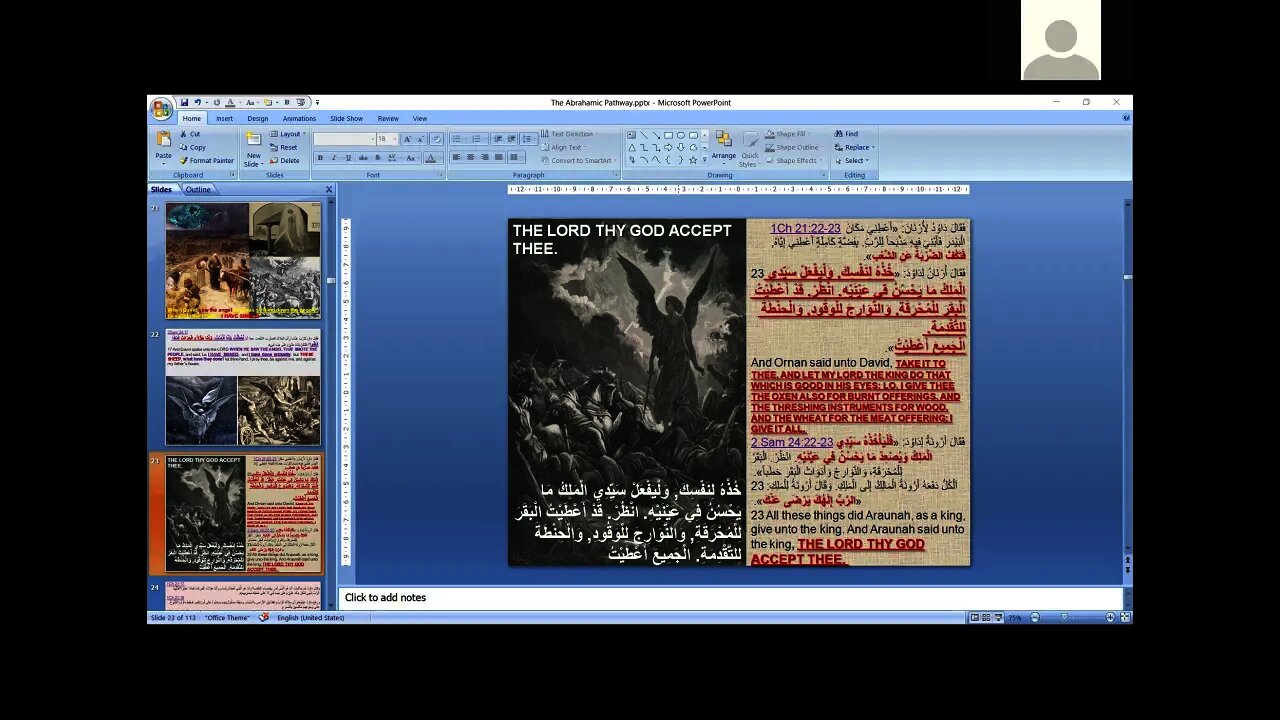Viewport: 1280px width, 720px height.
Task: Toggle Italic formatting
Action: [x=334, y=157]
